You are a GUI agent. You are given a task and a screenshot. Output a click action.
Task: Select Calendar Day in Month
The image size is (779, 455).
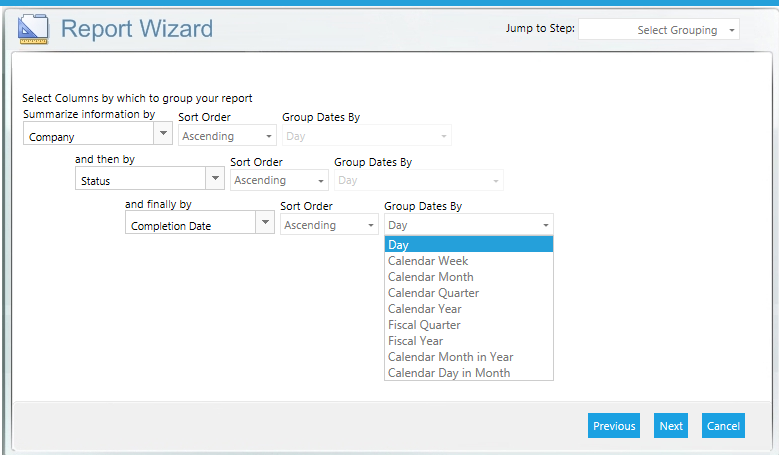pyautogui.click(x=468, y=373)
